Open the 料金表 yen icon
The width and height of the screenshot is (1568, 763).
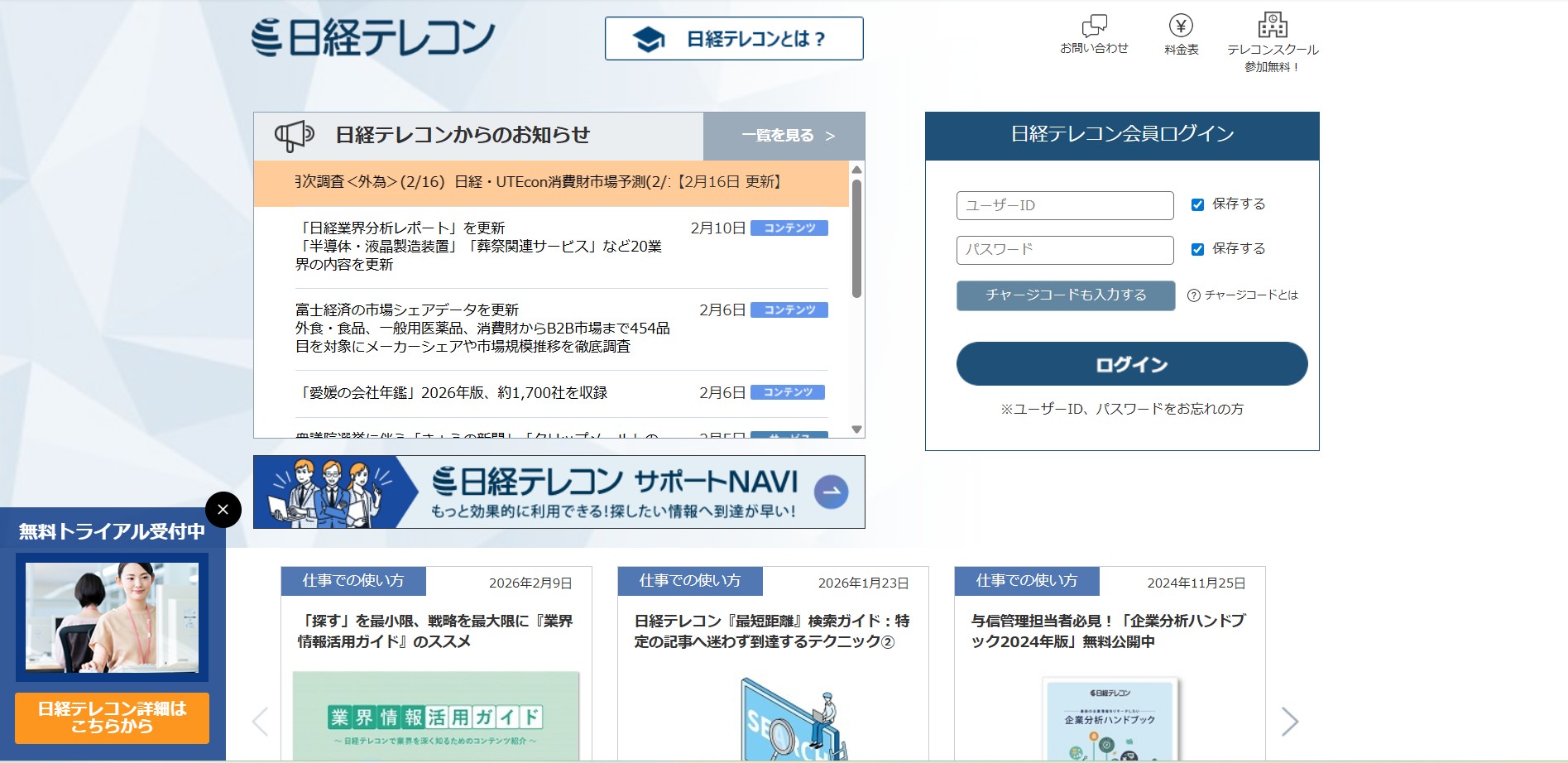tap(1181, 25)
